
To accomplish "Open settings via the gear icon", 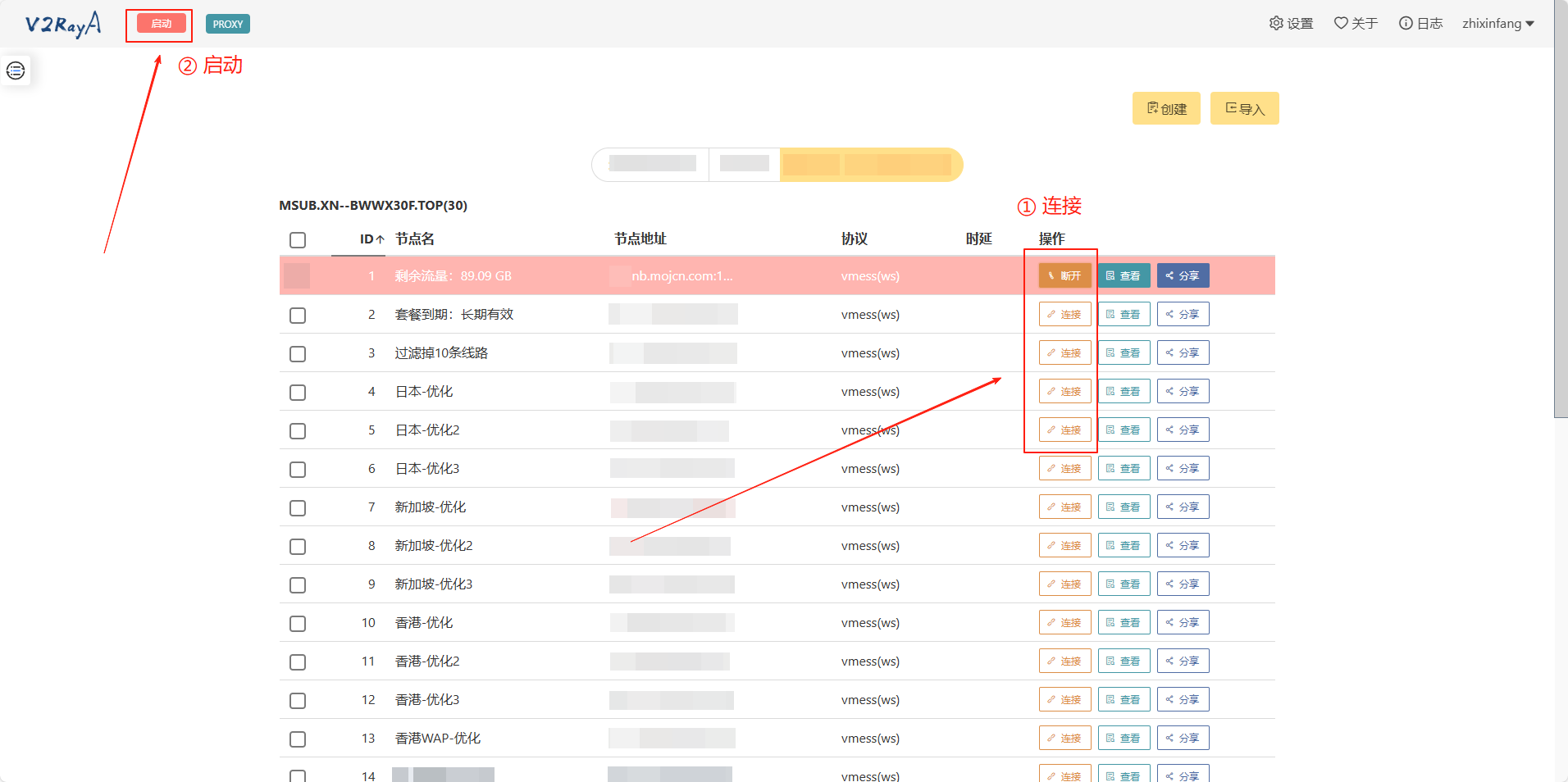I will pyautogui.click(x=1276, y=23).
